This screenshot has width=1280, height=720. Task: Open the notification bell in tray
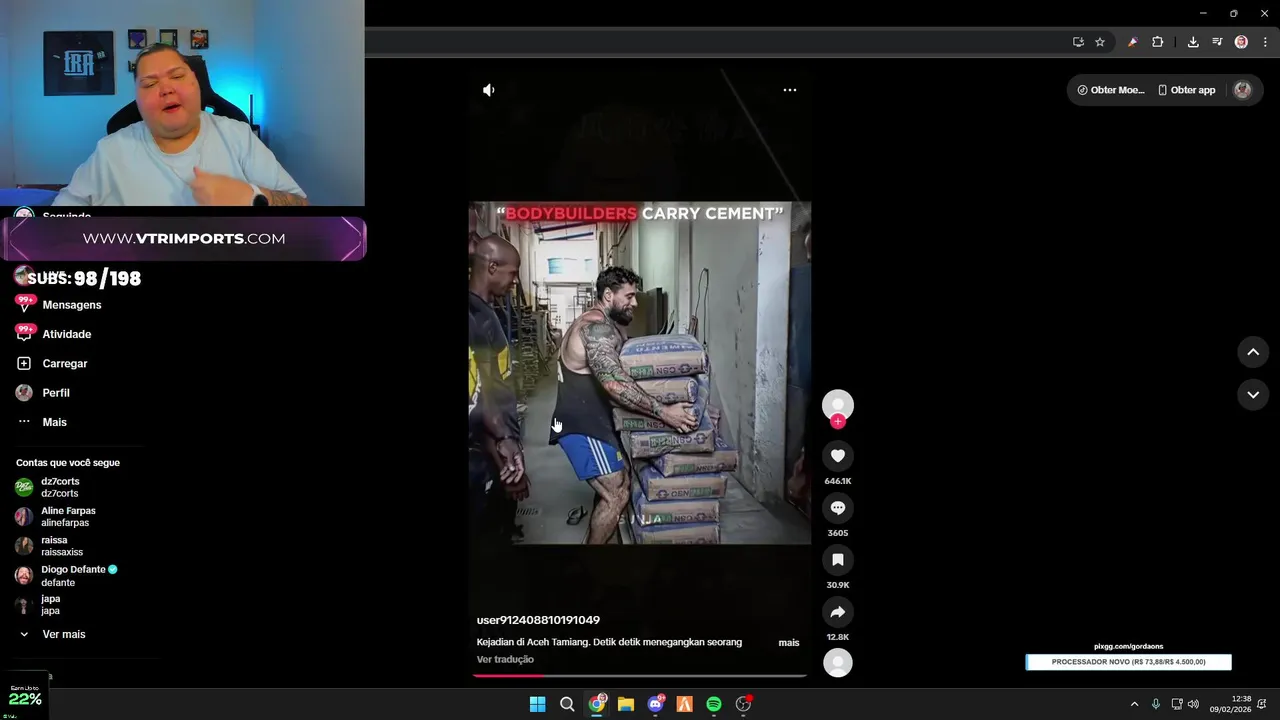click(1263, 704)
